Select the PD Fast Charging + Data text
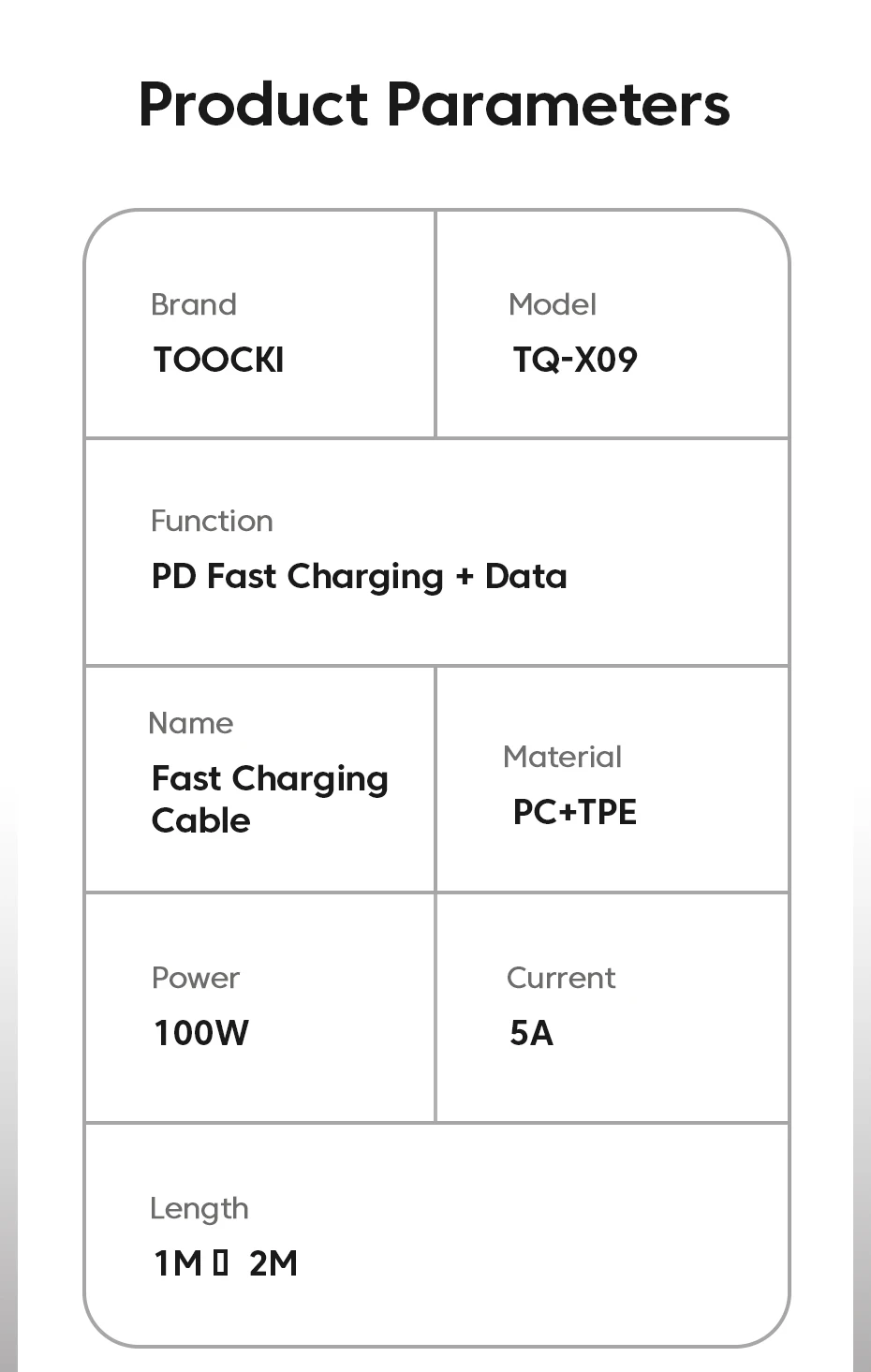This screenshot has height=1372, width=871. (x=359, y=576)
